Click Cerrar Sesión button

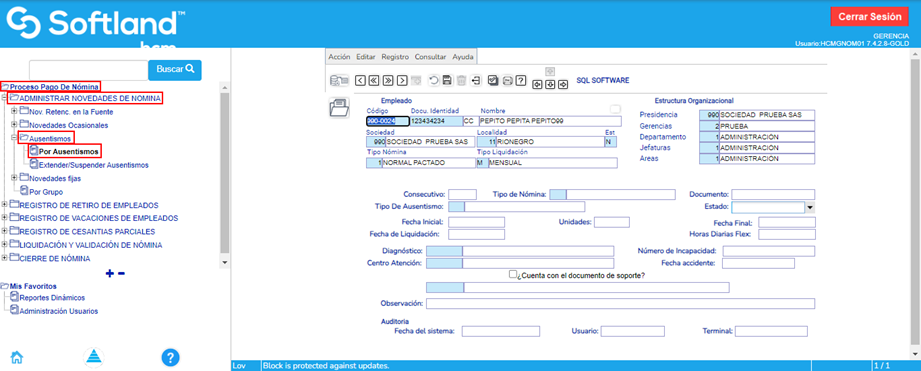(x=869, y=16)
